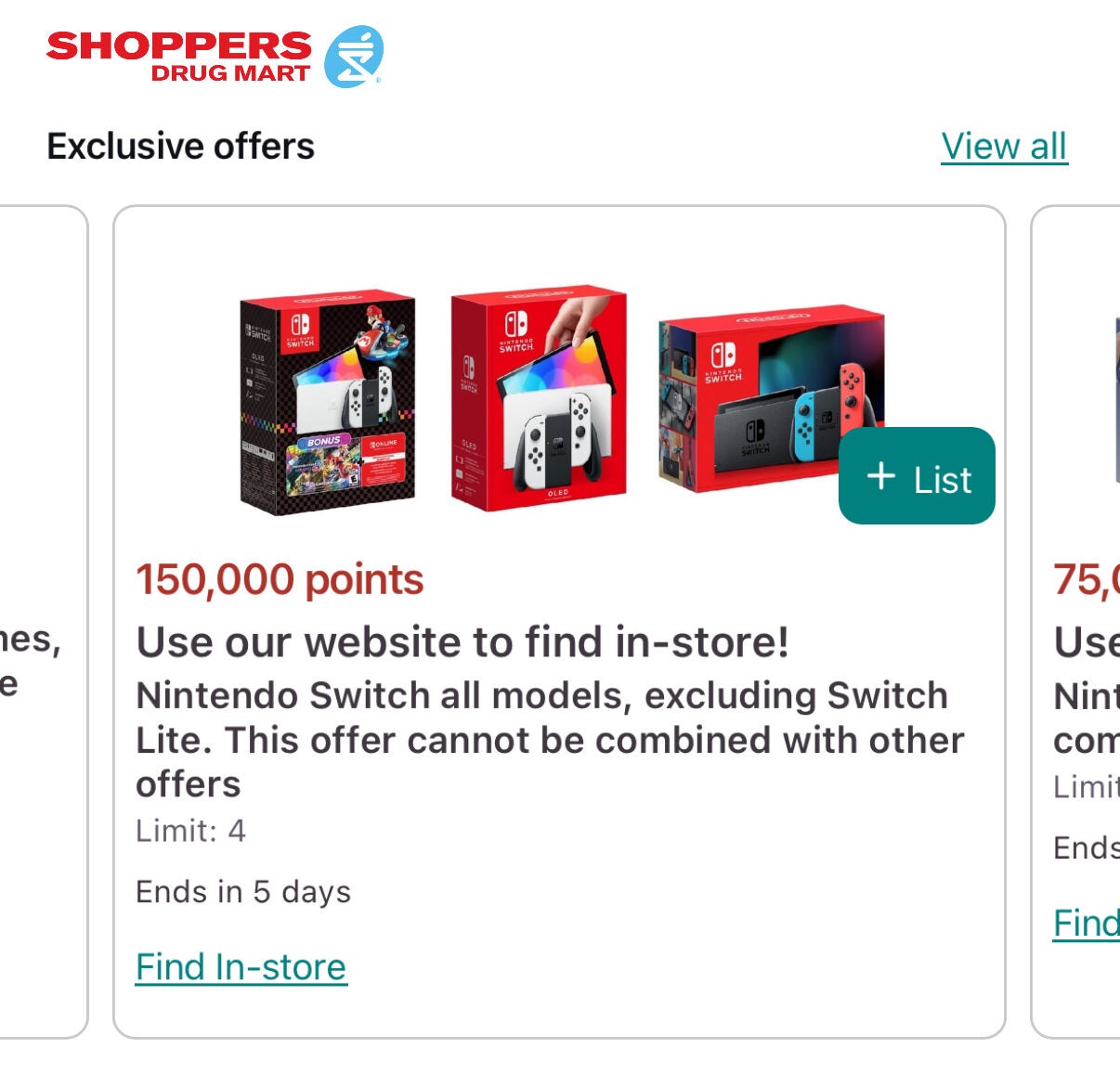The height and width of the screenshot is (1087, 1120).
Task: Click Find In-store on the Switch offer
Action: (x=241, y=966)
